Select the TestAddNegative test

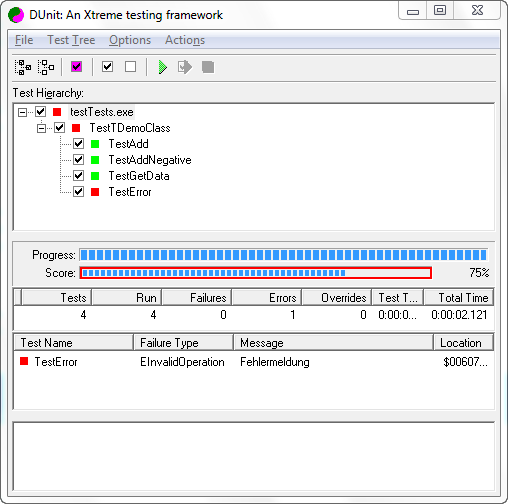coord(150,160)
